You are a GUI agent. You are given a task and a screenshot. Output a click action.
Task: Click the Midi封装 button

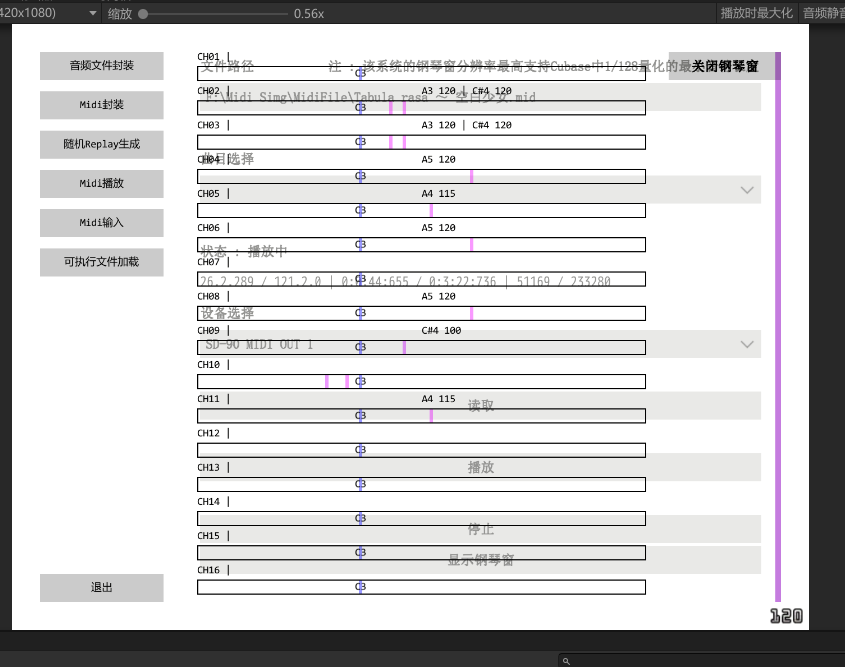click(x=101, y=105)
